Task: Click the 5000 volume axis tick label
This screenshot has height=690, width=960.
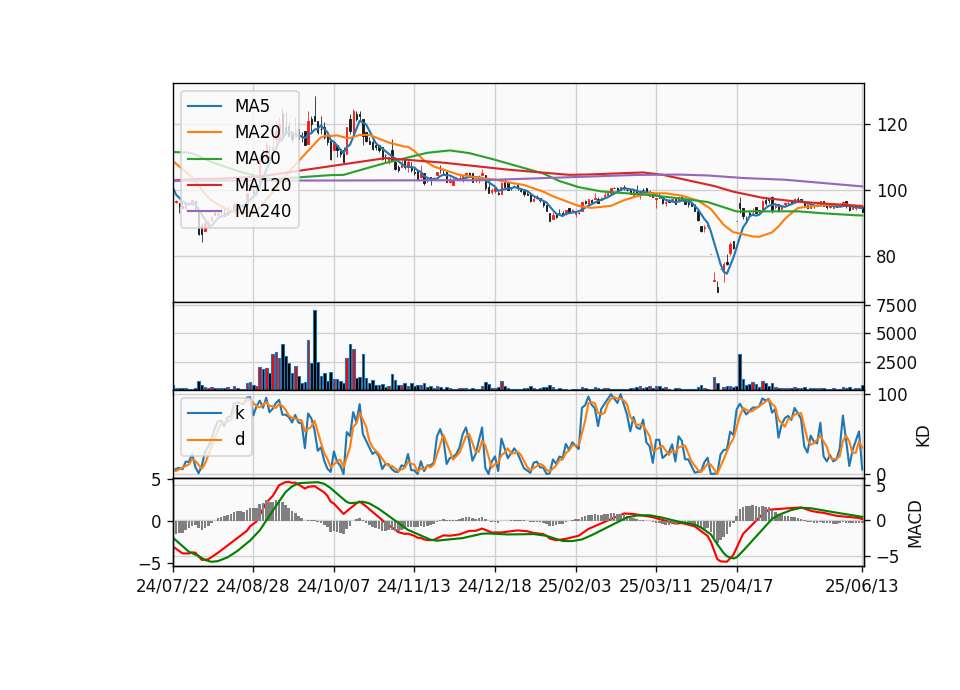Action: [x=897, y=334]
